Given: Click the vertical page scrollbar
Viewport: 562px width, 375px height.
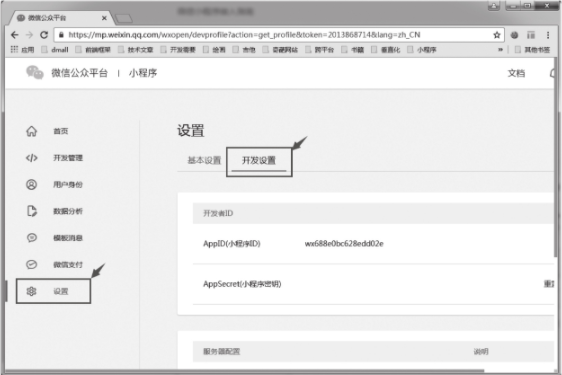Looking at the screenshot, I should [x=556, y=157].
